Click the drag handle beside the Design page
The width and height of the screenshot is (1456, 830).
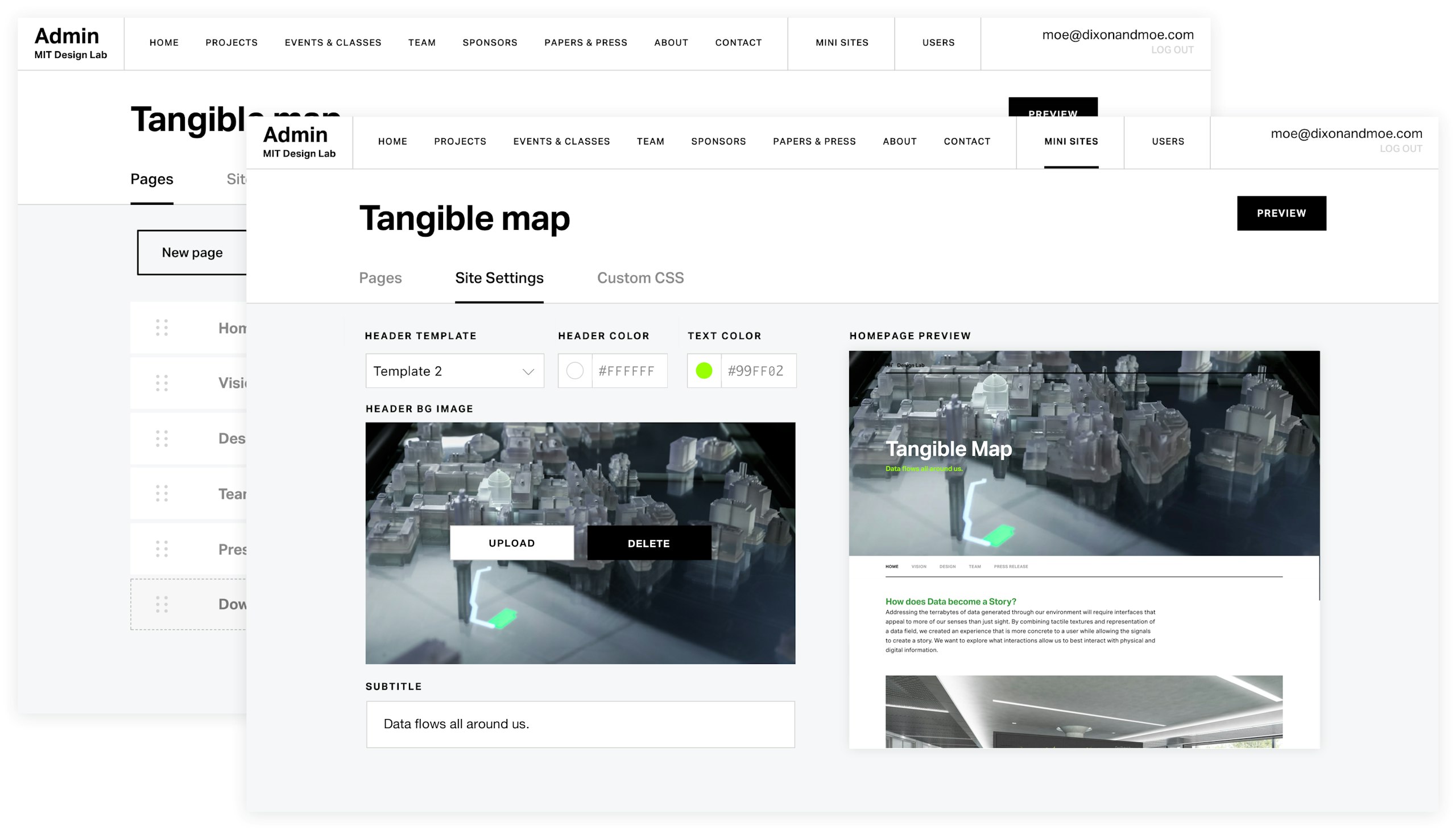point(163,438)
